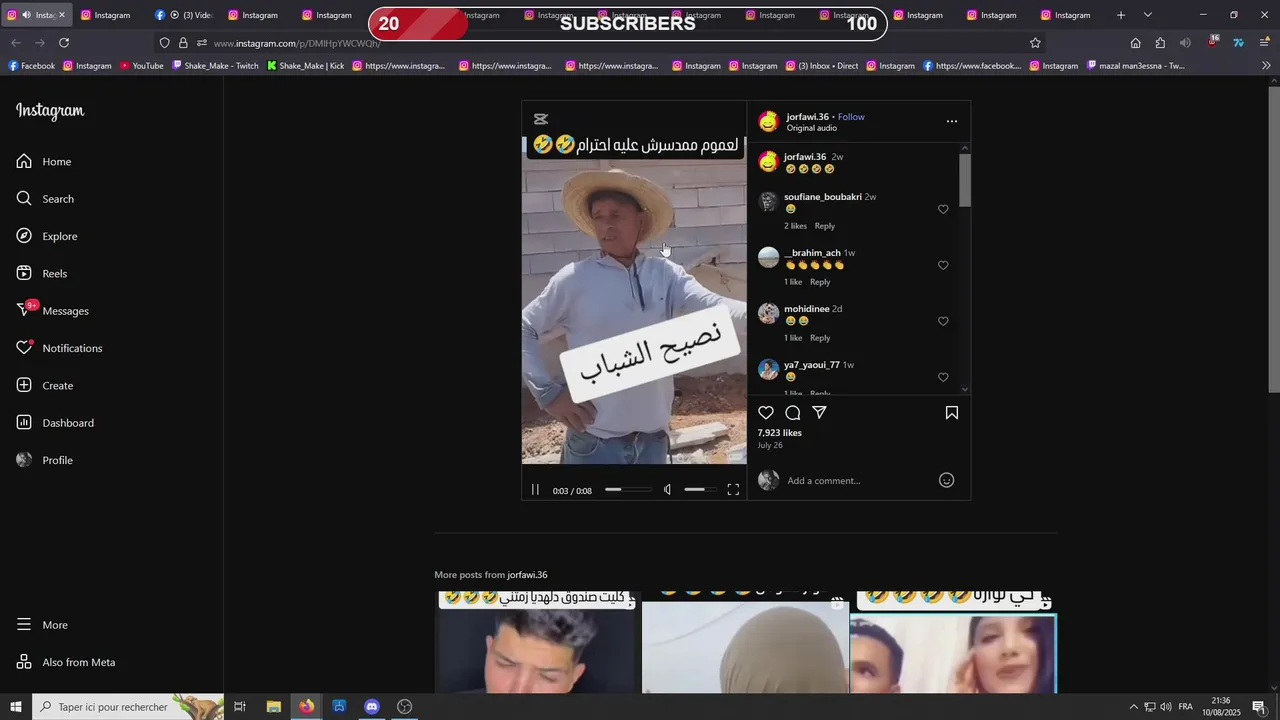Open the emoji picker for comment
Screen dimensions: 1280x720
946,481
